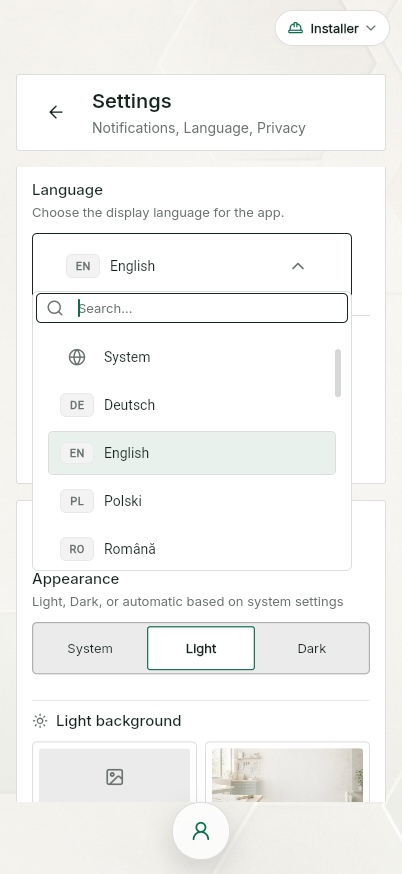Switch appearance to Dark
Screen dimensions: 402x874
point(312,648)
